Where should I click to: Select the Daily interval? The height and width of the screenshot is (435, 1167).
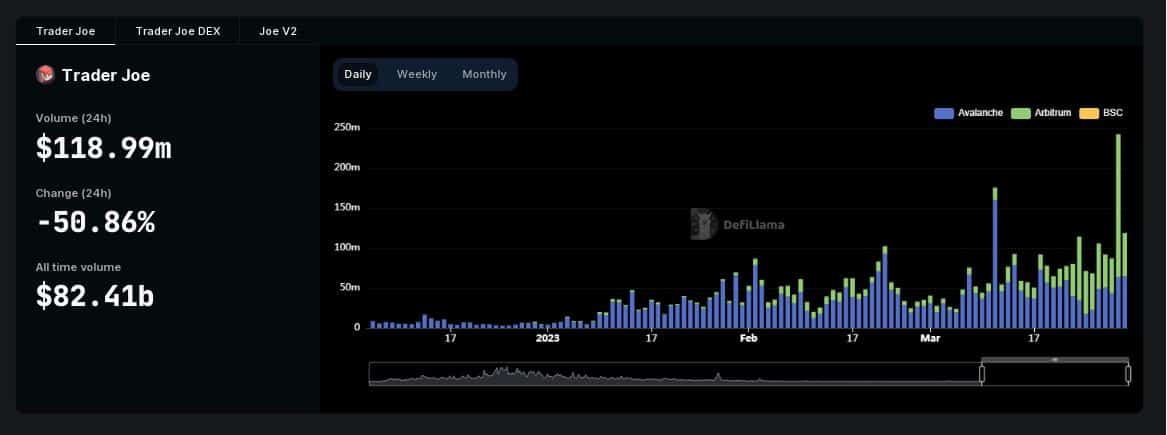tap(358, 74)
